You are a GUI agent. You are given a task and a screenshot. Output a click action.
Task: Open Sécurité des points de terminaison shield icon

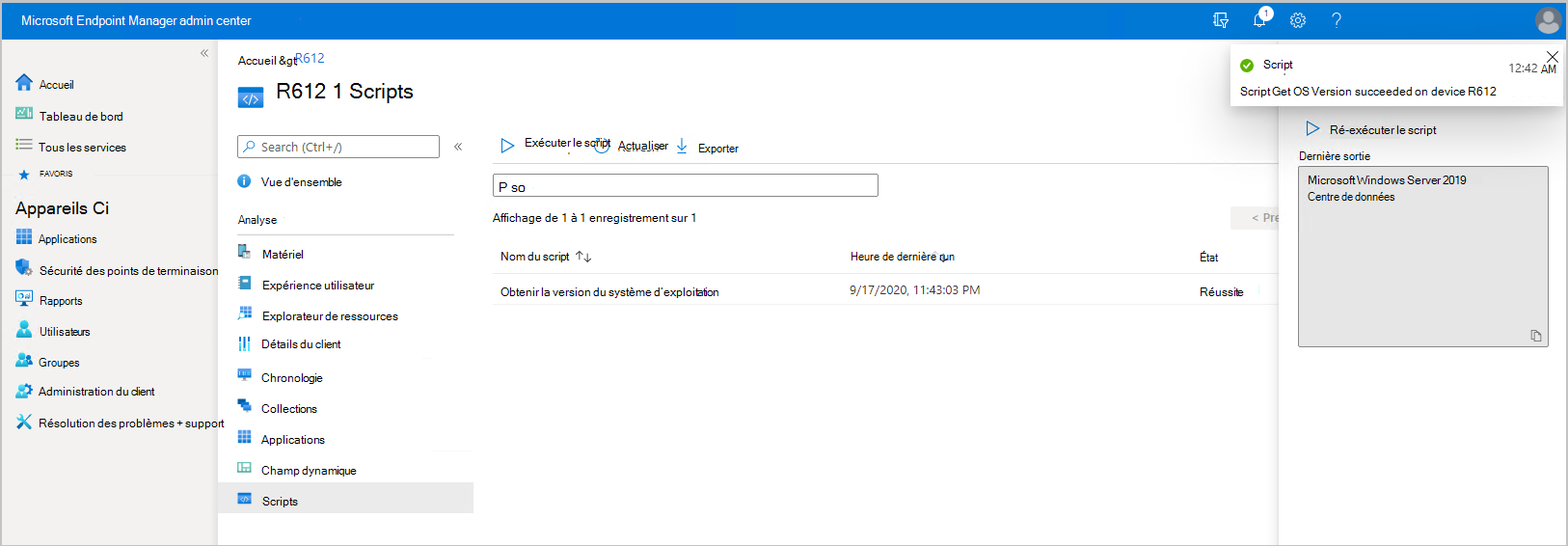tap(24, 268)
